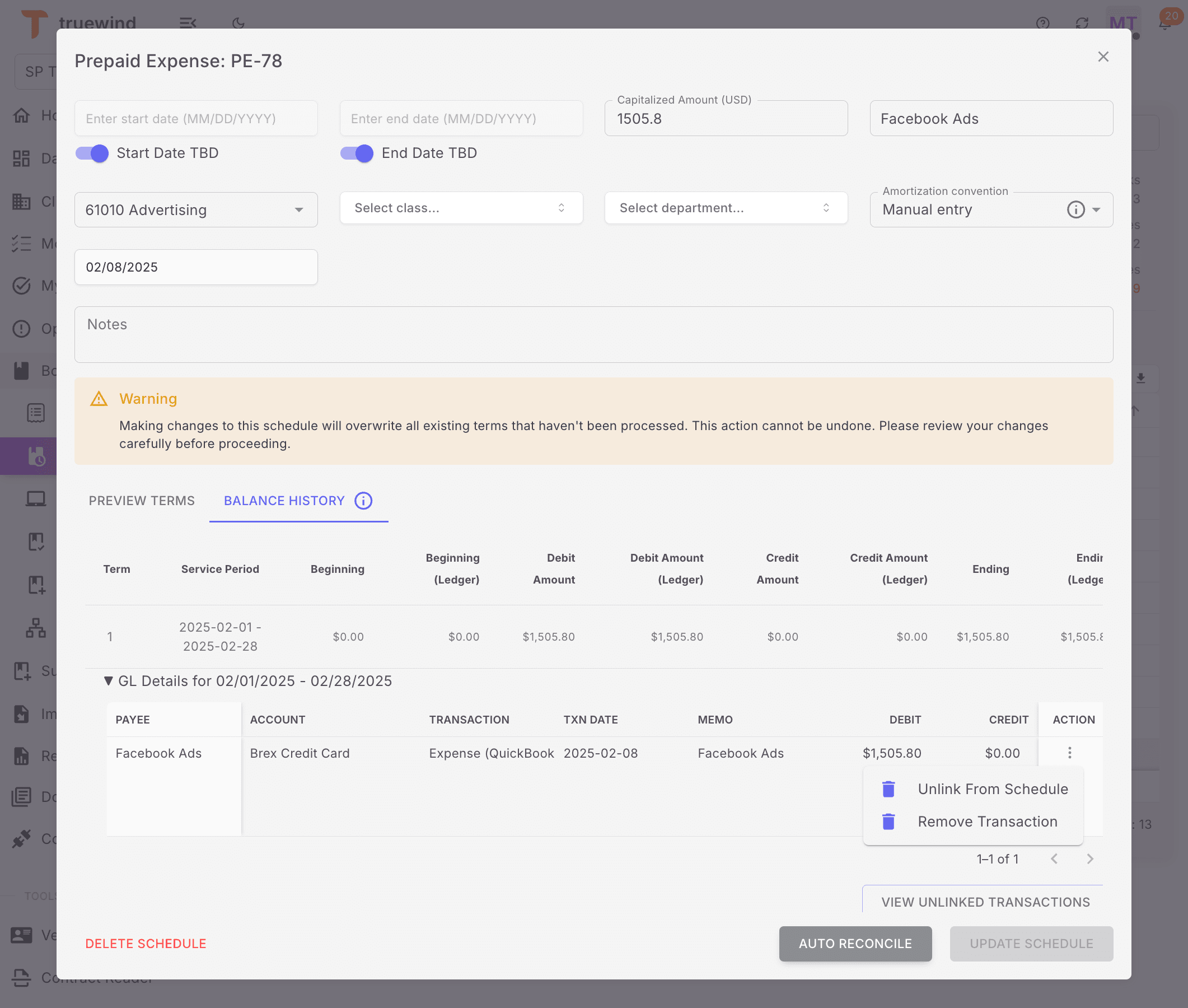Disable the Start Date TBD toggle
This screenshot has width=1188, height=1008.
pyautogui.click(x=92, y=153)
